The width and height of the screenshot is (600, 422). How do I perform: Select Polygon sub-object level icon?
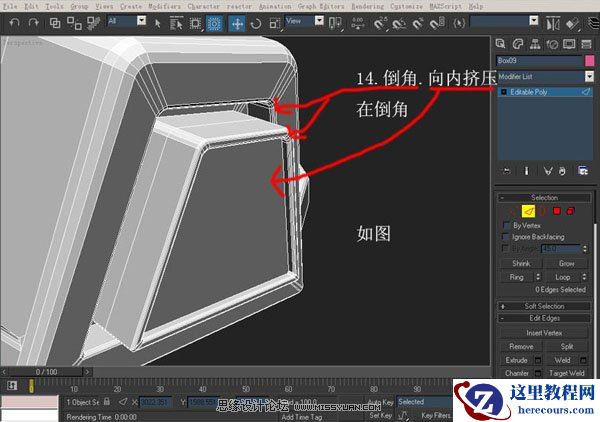pyautogui.click(x=557, y=211)
